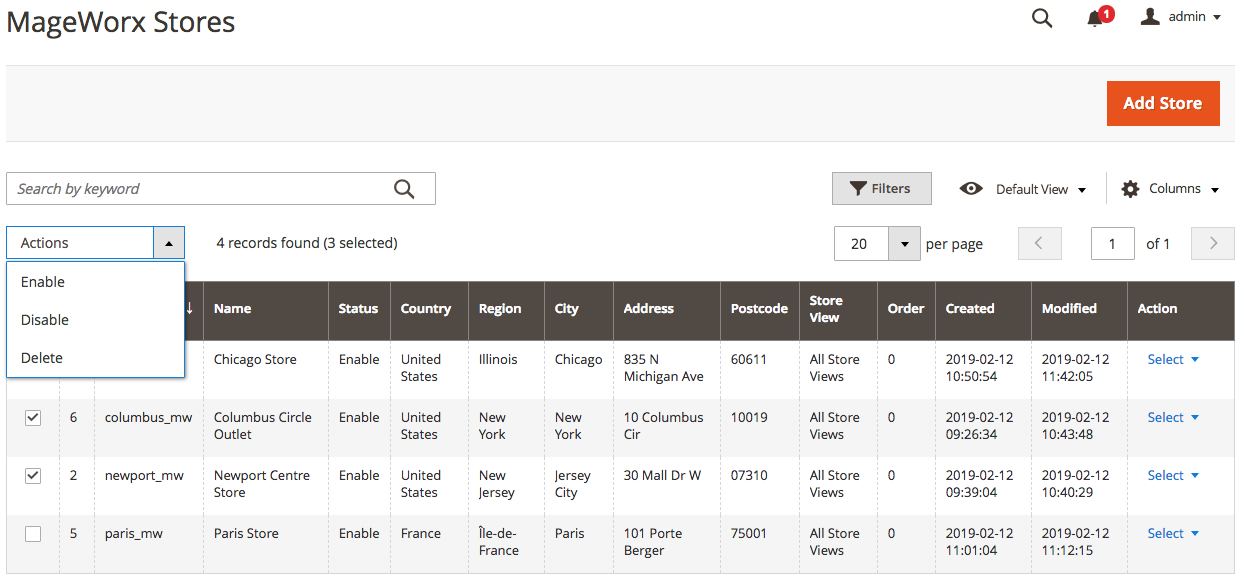Open Select action for Newport Centre Store row

tap(1173, 476)
